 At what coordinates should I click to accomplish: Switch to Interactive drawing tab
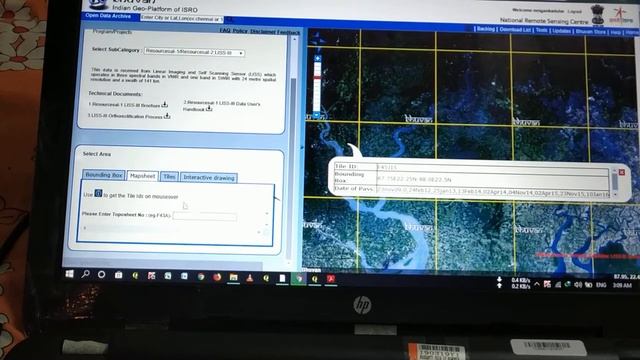coord(209,178)
